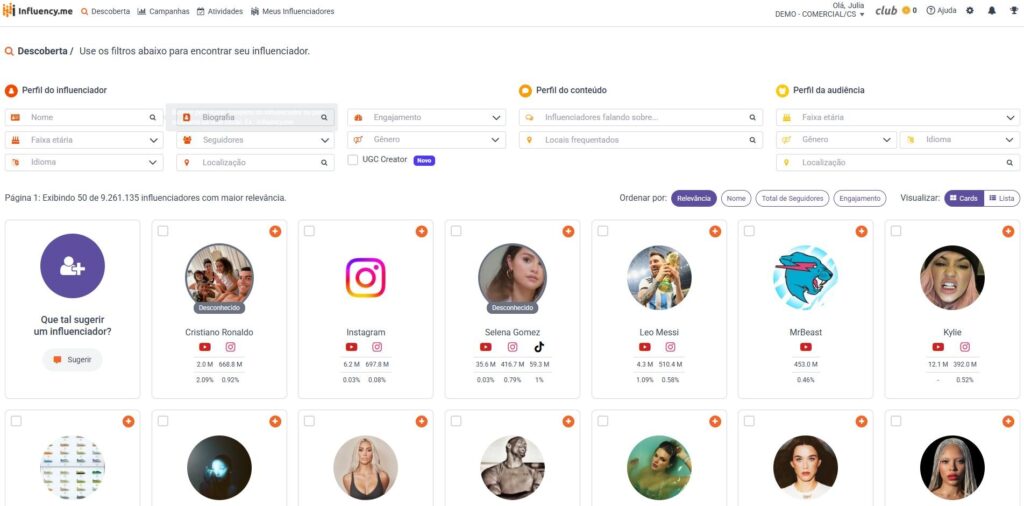This screenshot has width=1024, height=506.
Task: Open the Ajuda help item
Action: 941,11
